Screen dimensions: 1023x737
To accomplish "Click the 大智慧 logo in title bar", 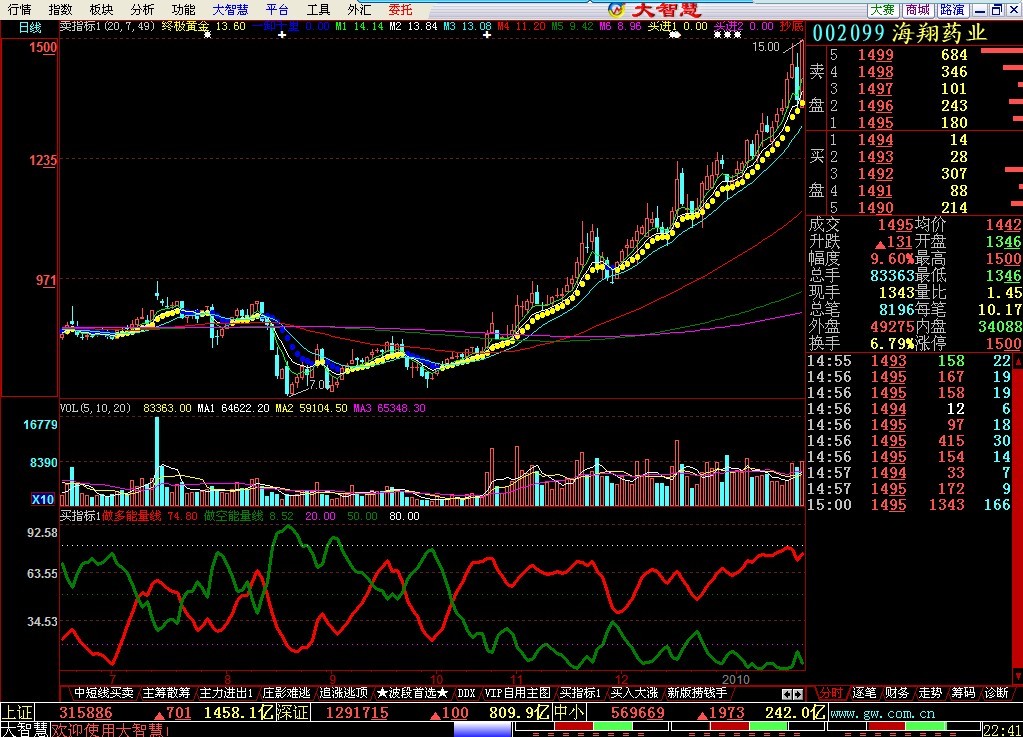I will 656,9.
